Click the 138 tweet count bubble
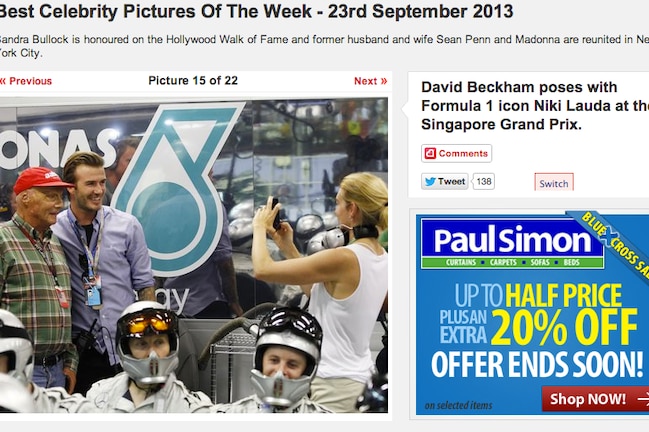Screen dimensions: 649x432 [483, 182]
